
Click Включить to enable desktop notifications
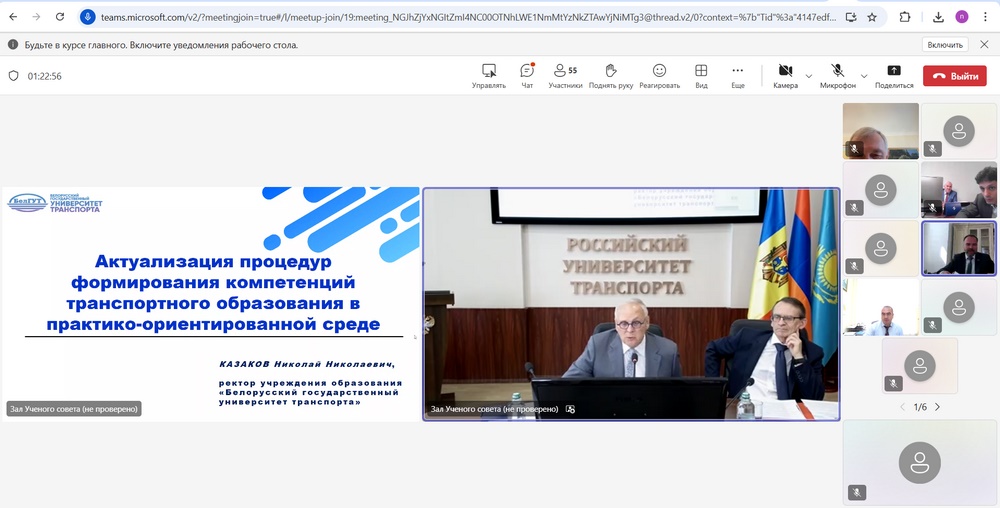coord(945,45)
